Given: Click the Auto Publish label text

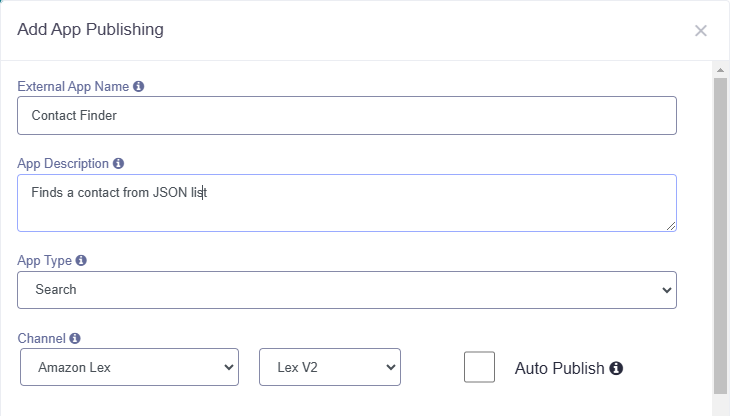Looking at the screenshot, I should (559, 369).
